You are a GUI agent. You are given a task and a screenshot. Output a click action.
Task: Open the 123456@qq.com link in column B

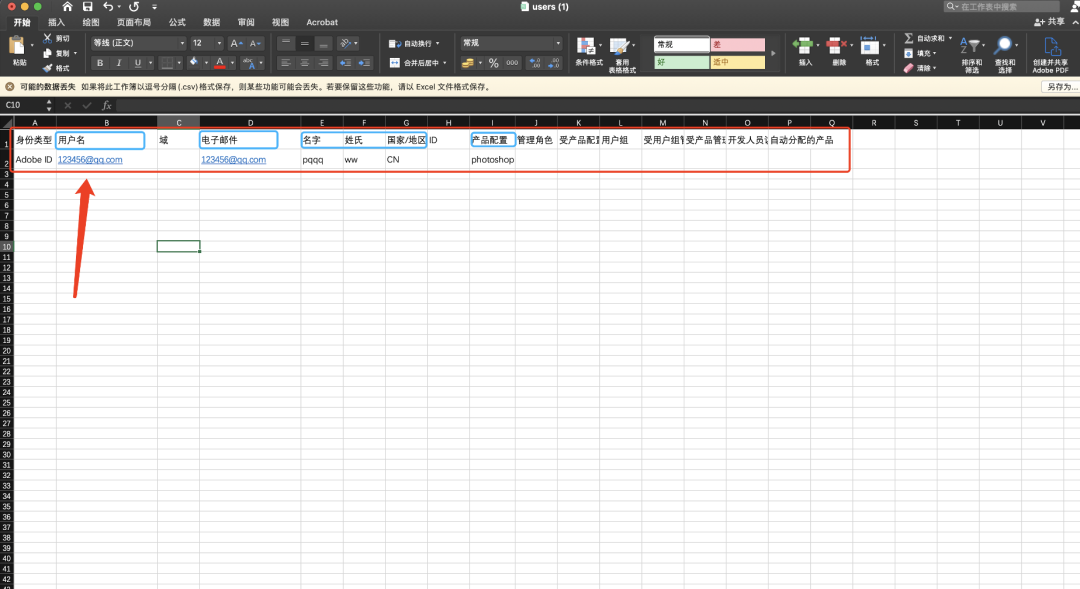click(90, 160)
